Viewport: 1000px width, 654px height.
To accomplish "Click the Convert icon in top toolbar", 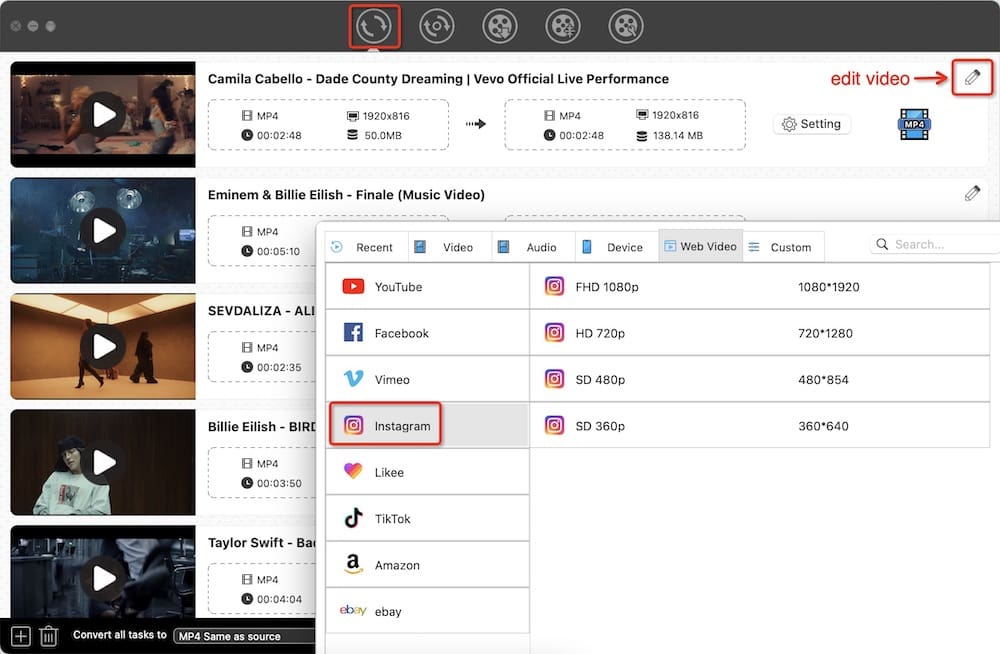I will [375, 27].
